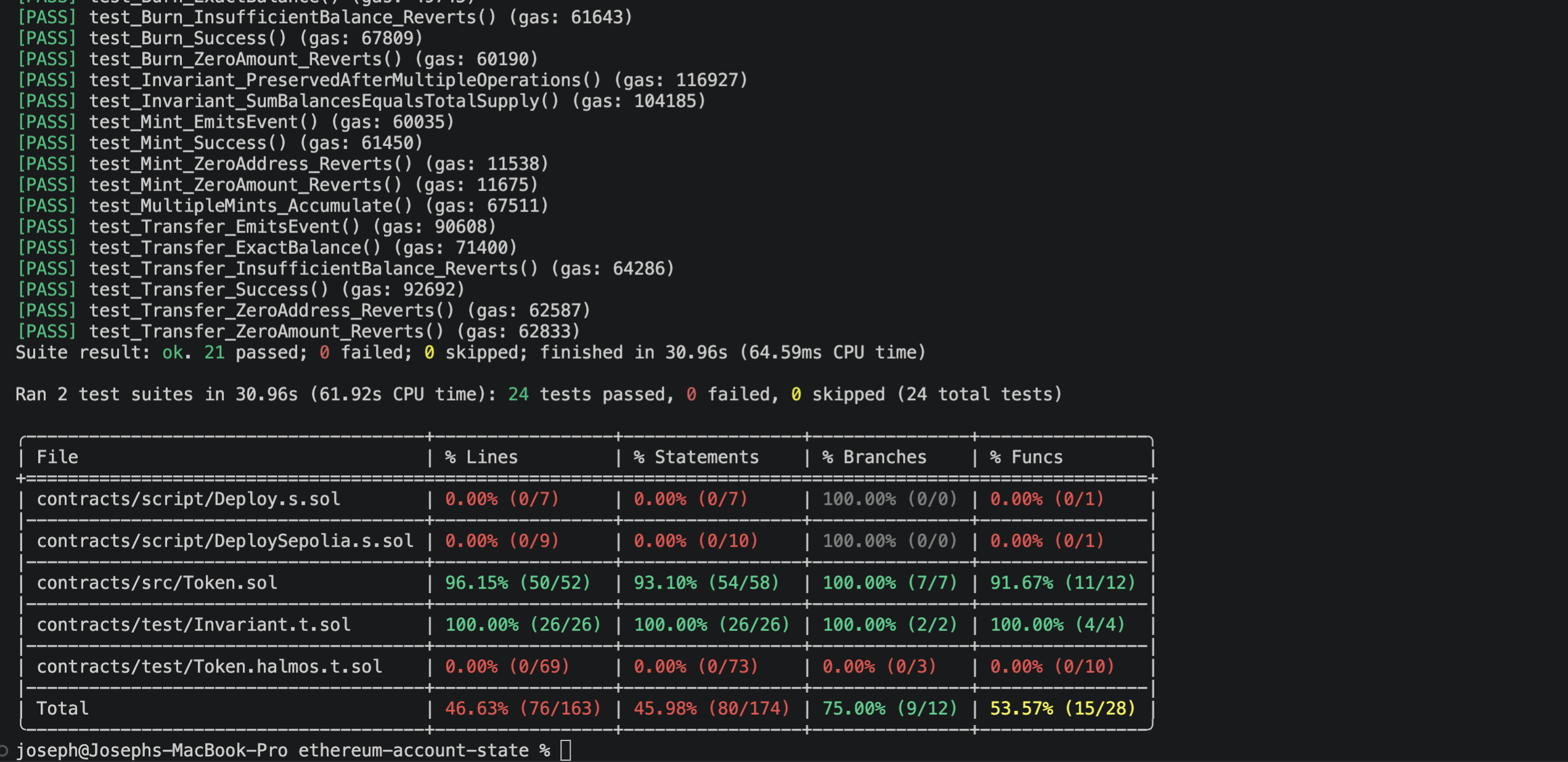Viewport: 1568px width, 762px height.
Task: Click the test_Burn_Success test name
Action: coord(188,38)
